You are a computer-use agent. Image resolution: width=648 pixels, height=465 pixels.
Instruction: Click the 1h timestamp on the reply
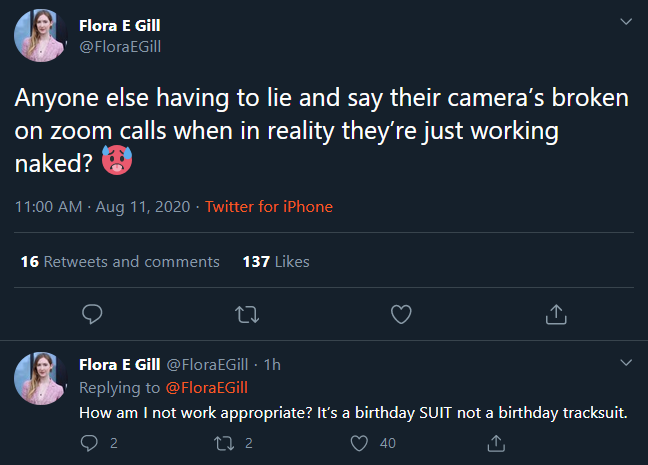[x=272, y=364]
